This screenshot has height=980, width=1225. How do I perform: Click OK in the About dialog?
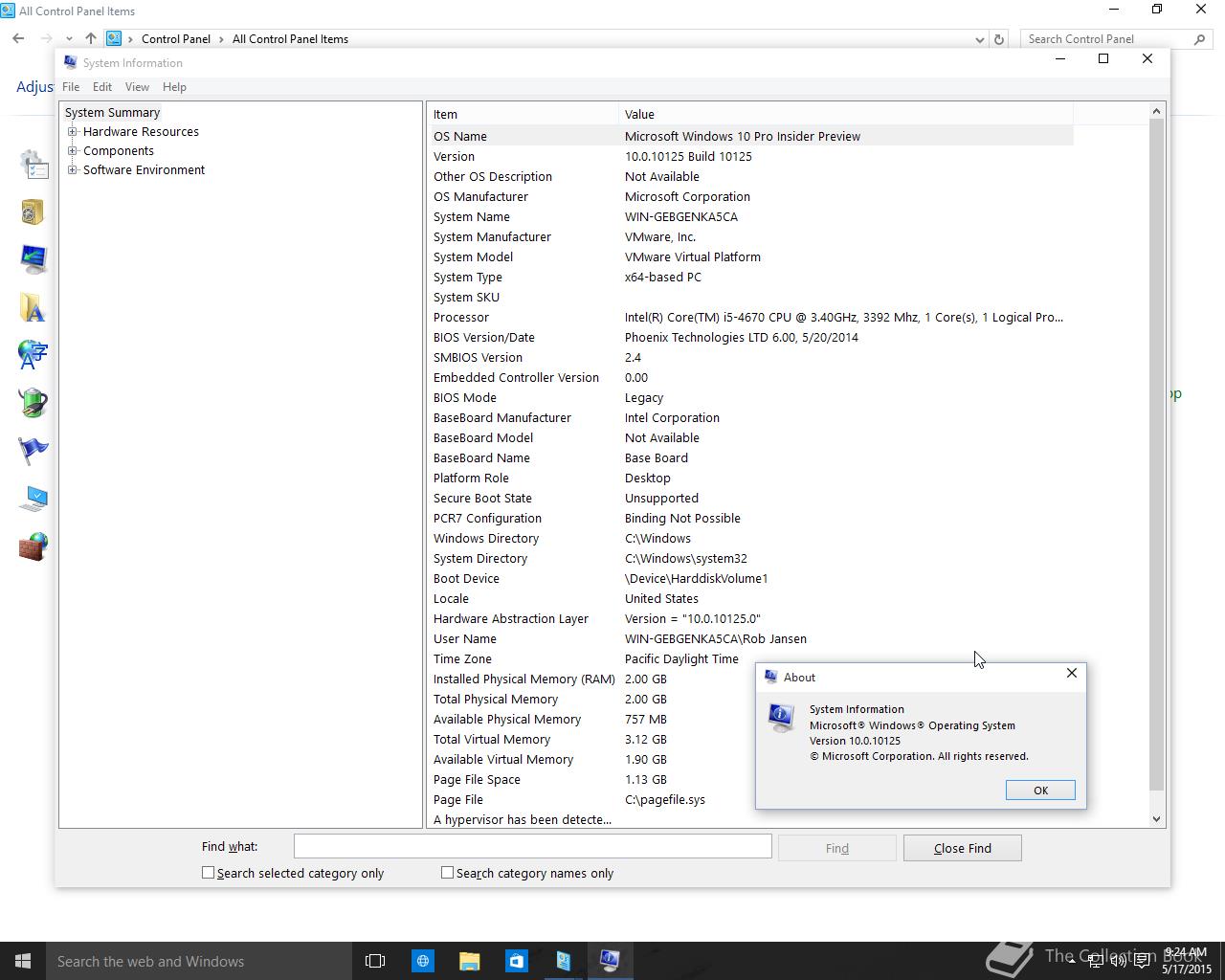(1040, 790)
